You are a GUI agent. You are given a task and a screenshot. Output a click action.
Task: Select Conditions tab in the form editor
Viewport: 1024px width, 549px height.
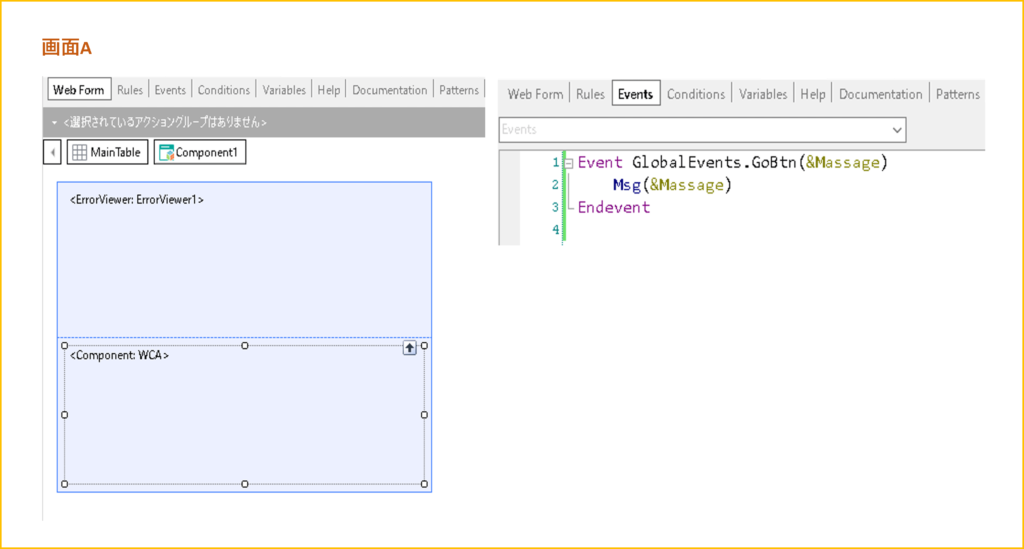click(223, 90)
